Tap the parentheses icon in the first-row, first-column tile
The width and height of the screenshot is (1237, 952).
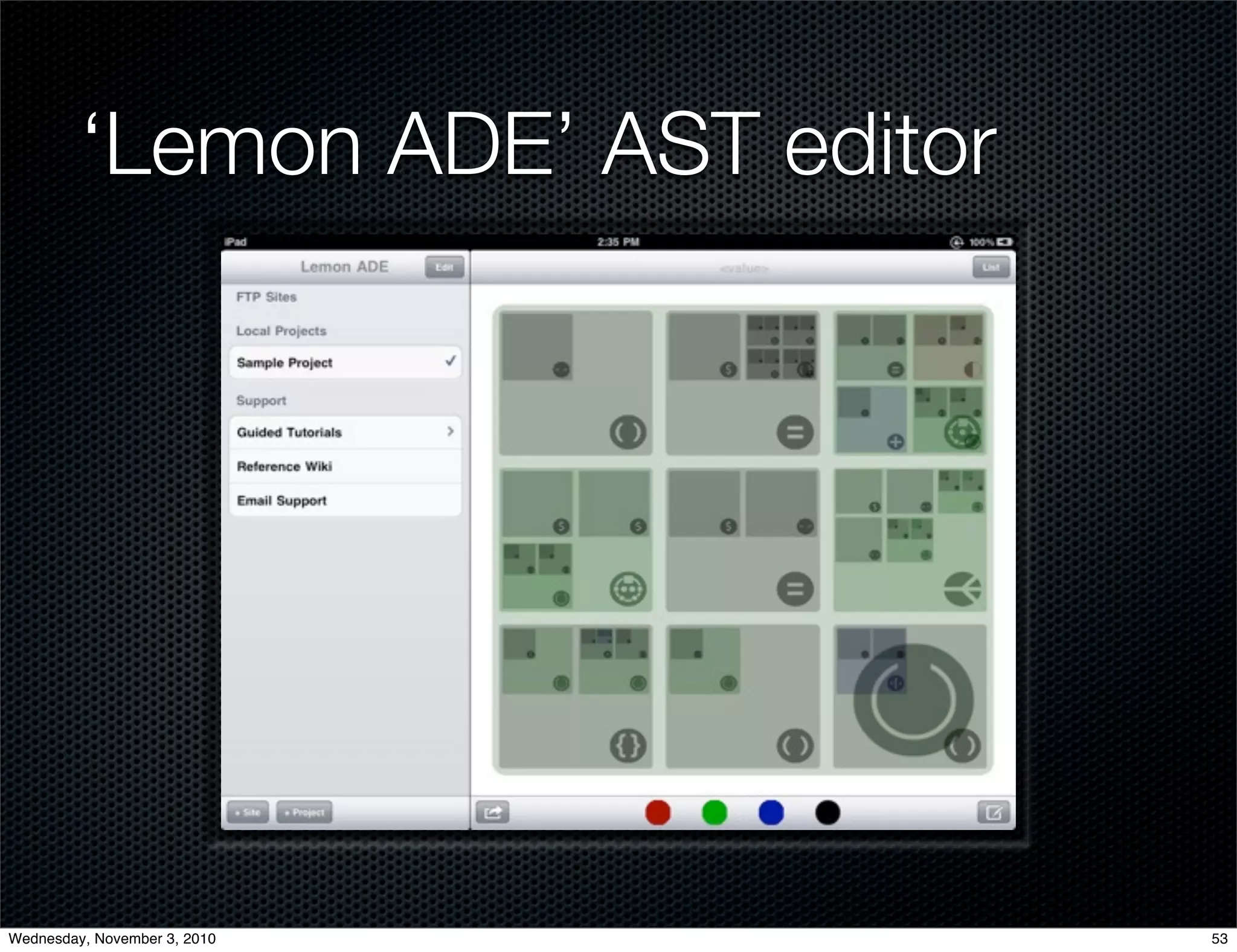pos(628,433)
